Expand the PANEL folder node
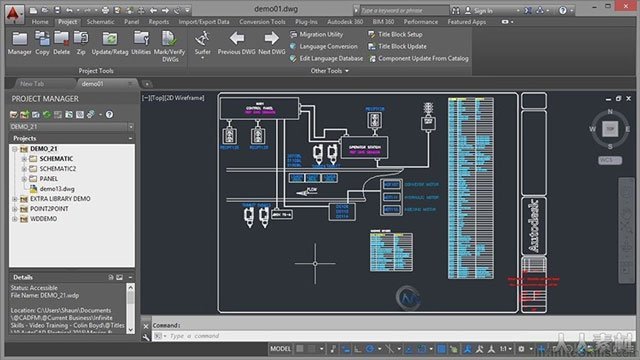The width and height of the screenshot is (640, 360). coord(24,179)
